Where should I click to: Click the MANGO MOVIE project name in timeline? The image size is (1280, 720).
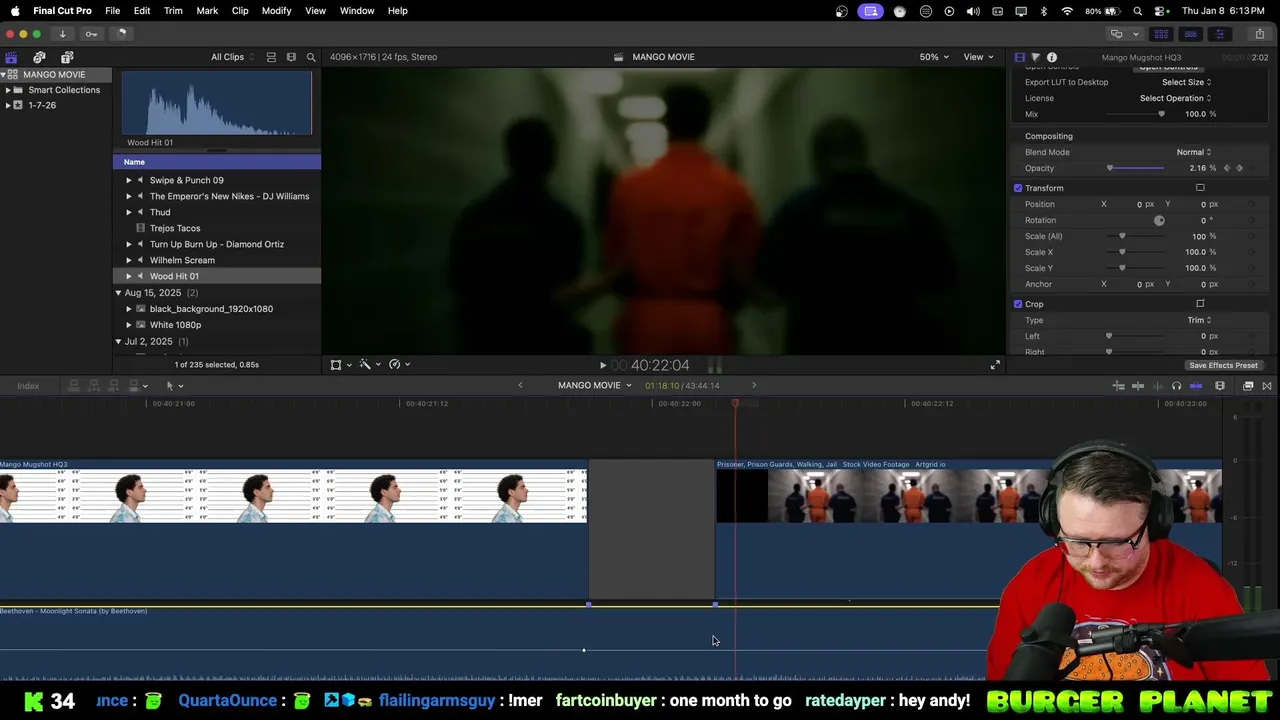[x=589, y=386]
